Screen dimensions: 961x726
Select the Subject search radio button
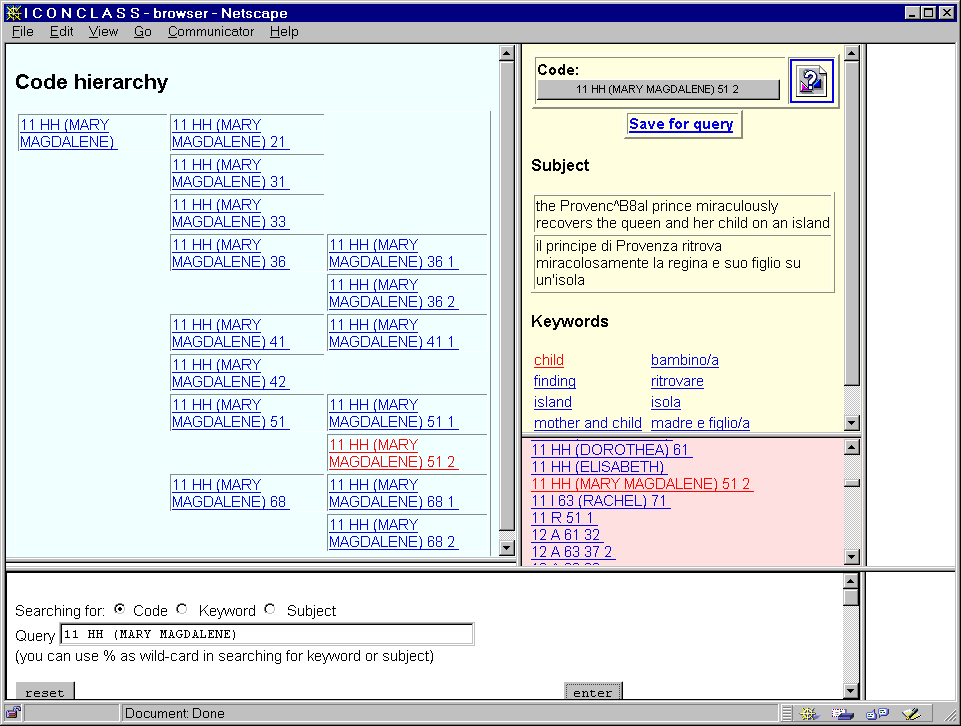(x=269, y=609)
